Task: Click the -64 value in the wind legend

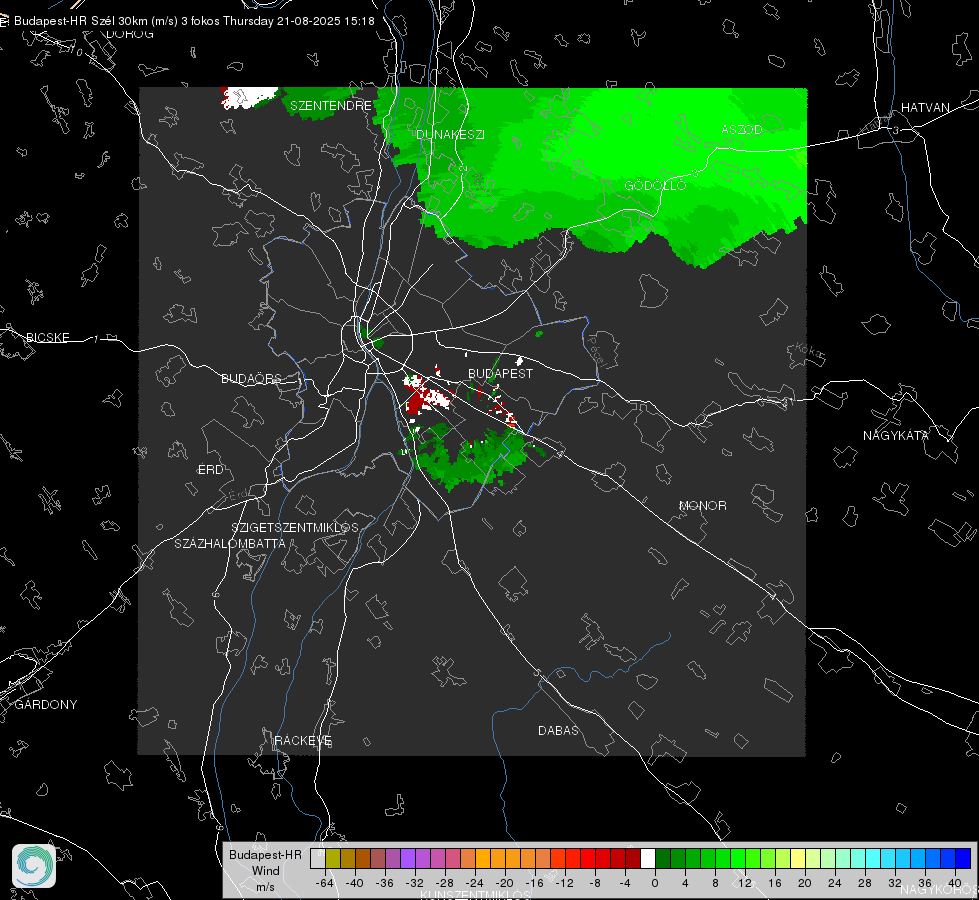Action: point(325,883)
